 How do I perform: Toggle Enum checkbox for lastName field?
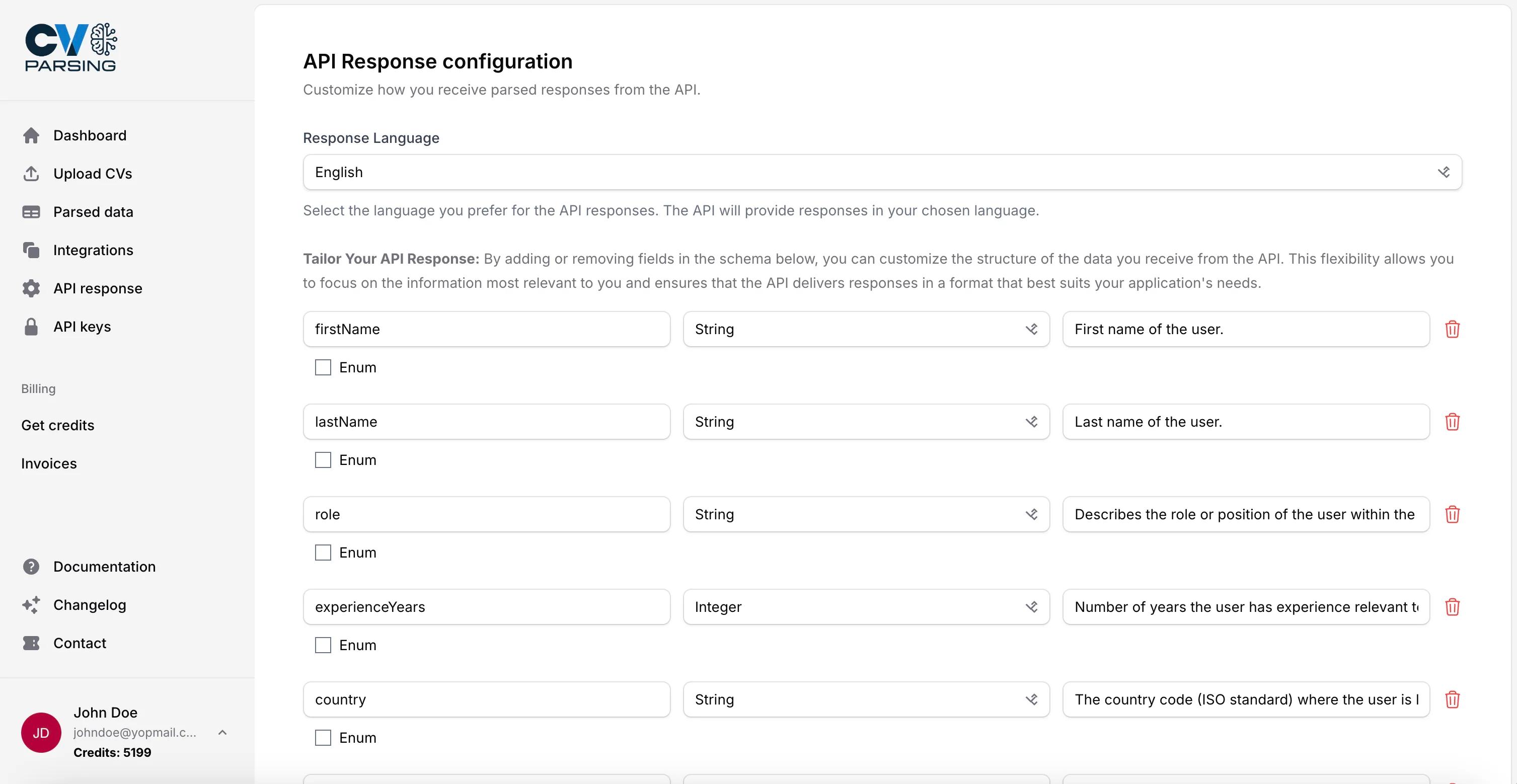322,459
